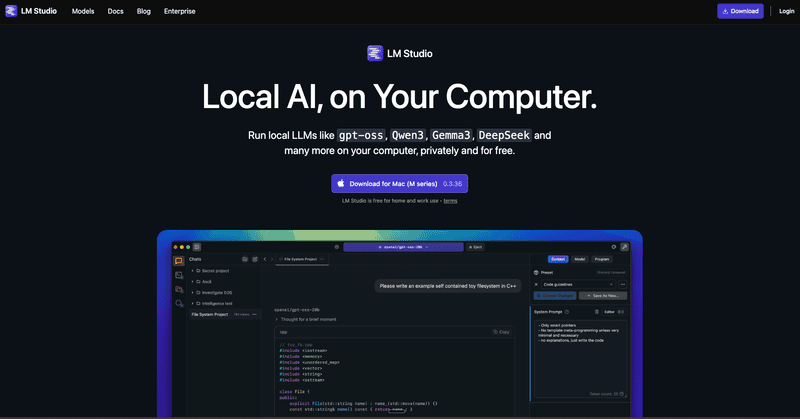This screenshot has width=800, height=419.
Task: Click the LM Studio logo above the headline
Action: [399, 53]
